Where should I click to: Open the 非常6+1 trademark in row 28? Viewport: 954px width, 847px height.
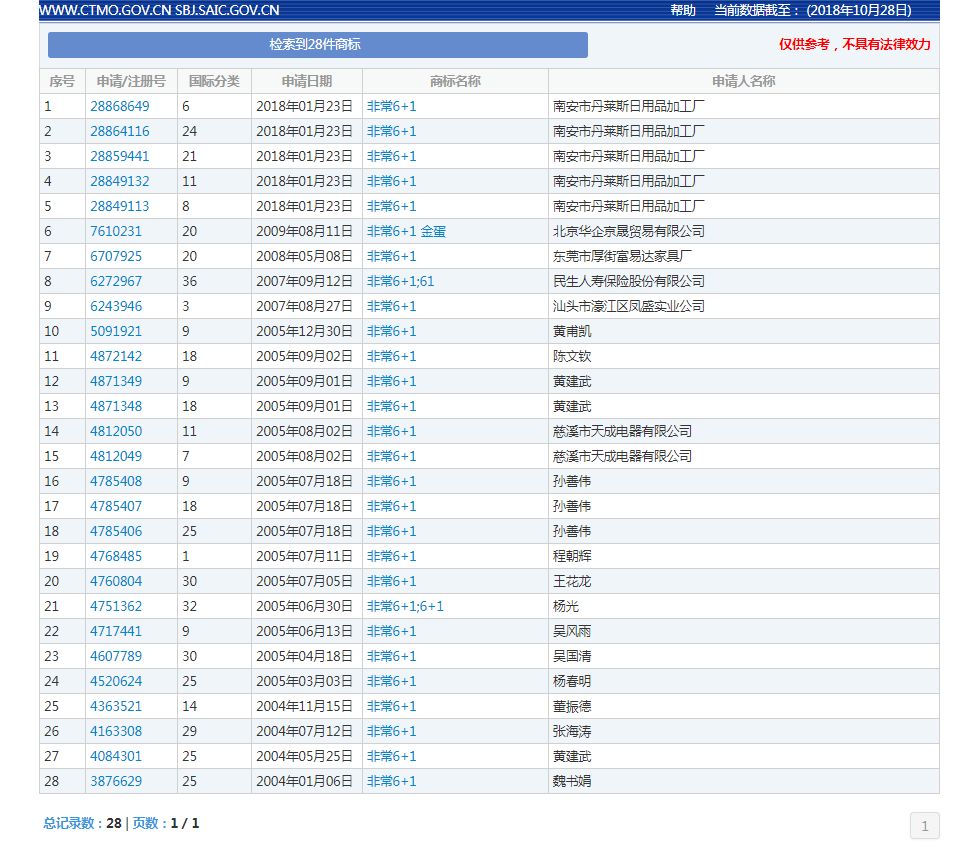coord(392,781)
